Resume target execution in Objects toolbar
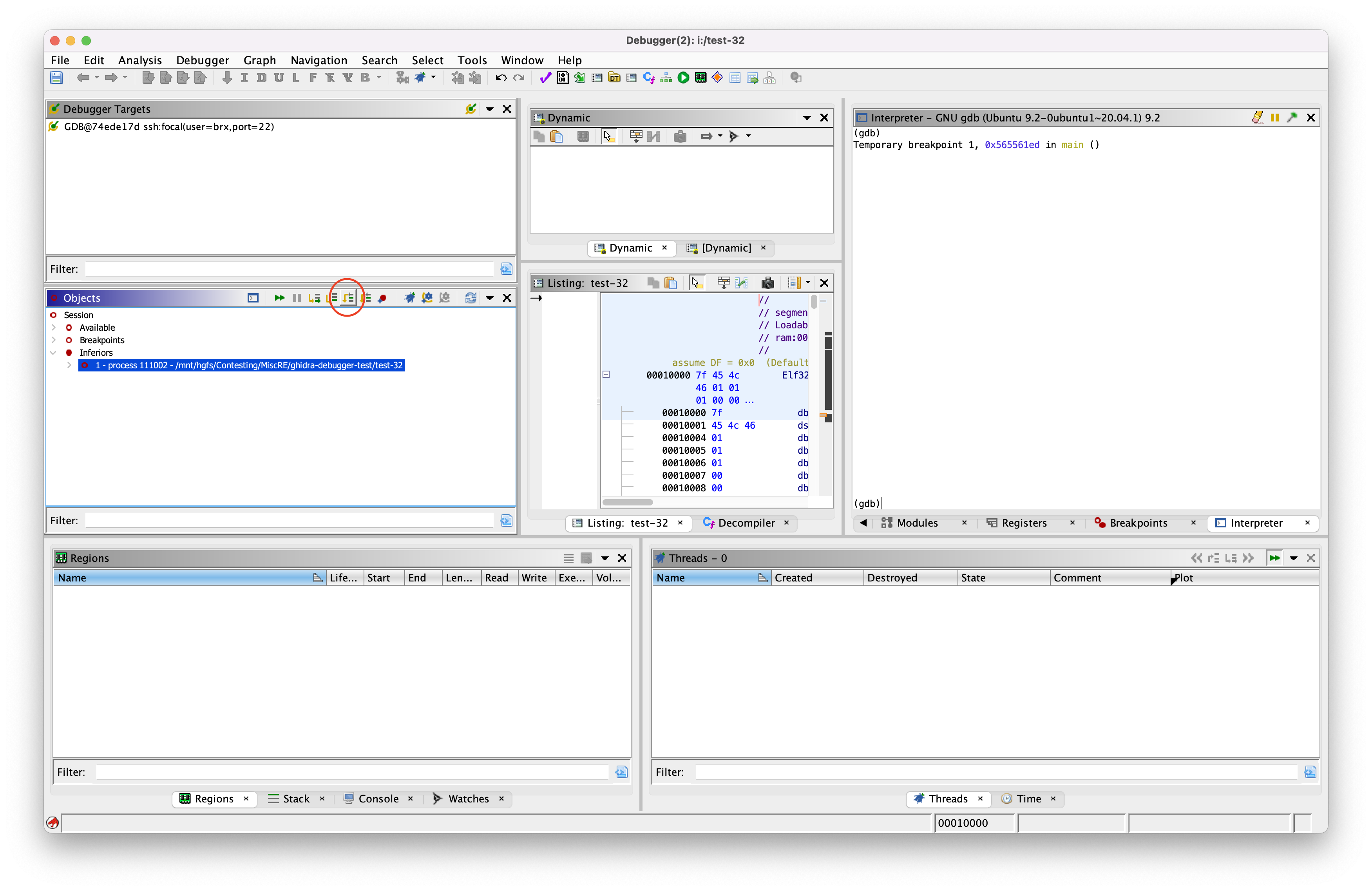 click(x=280, y=297)
